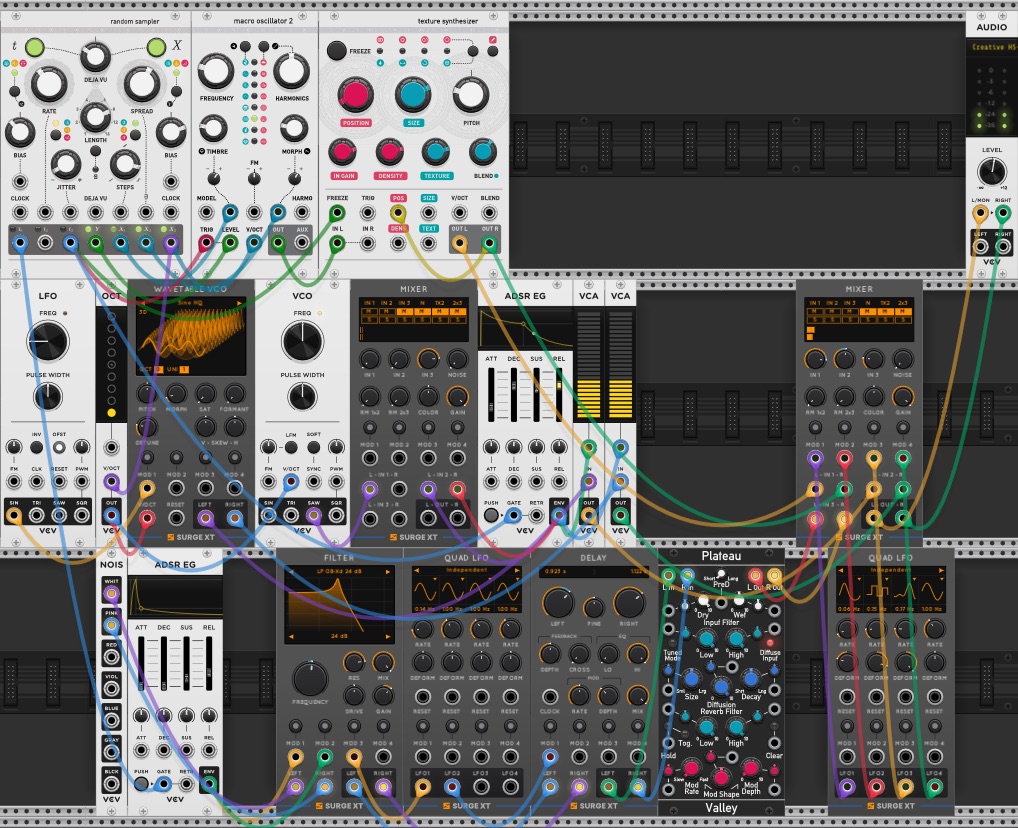
Task: Click the Diffusion knob on Plateau
Action: [x=721, y=687]
